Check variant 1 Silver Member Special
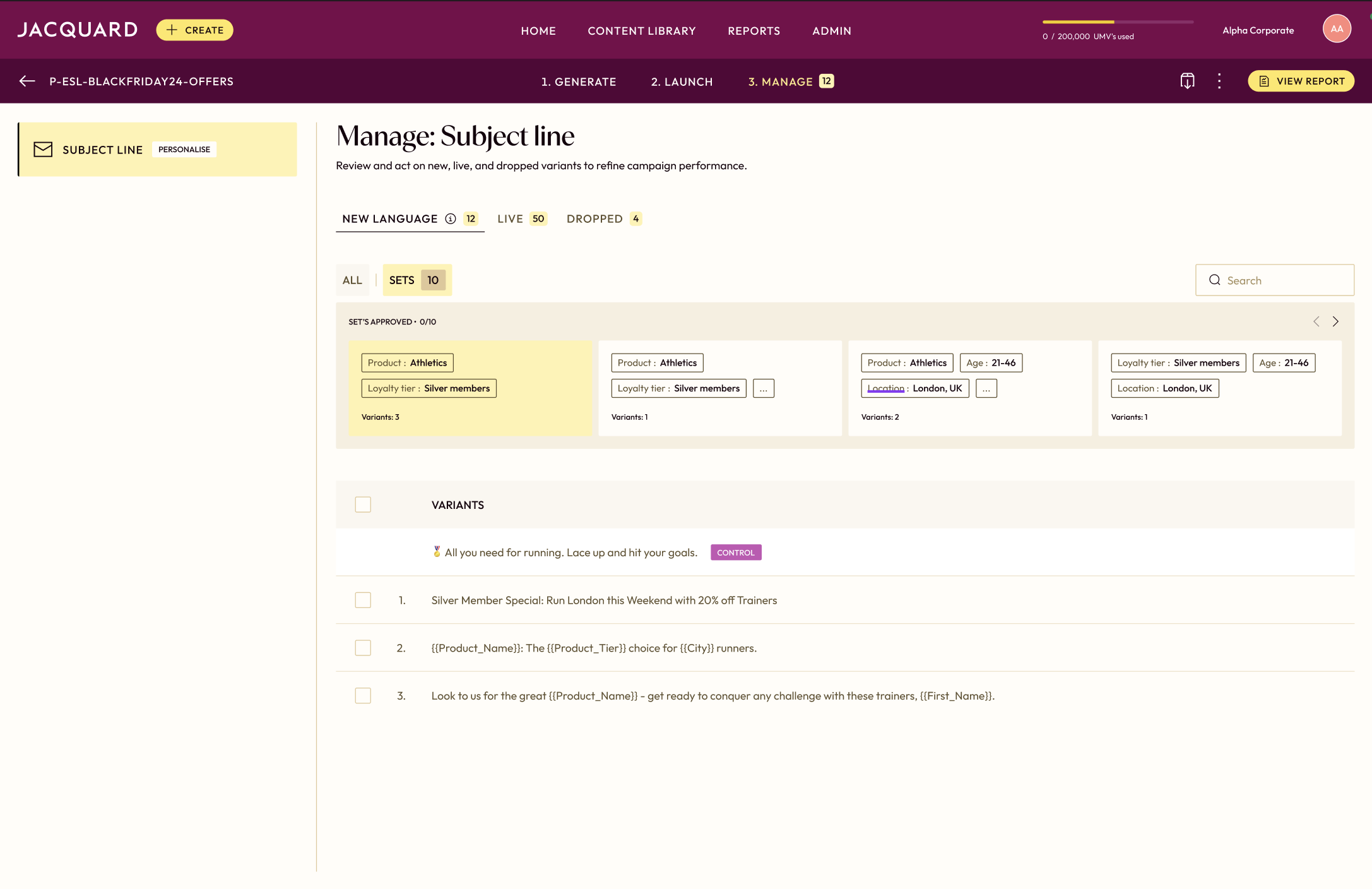Image resolution: width=1372 pixels, height=889 pixels. pos(363,600)
